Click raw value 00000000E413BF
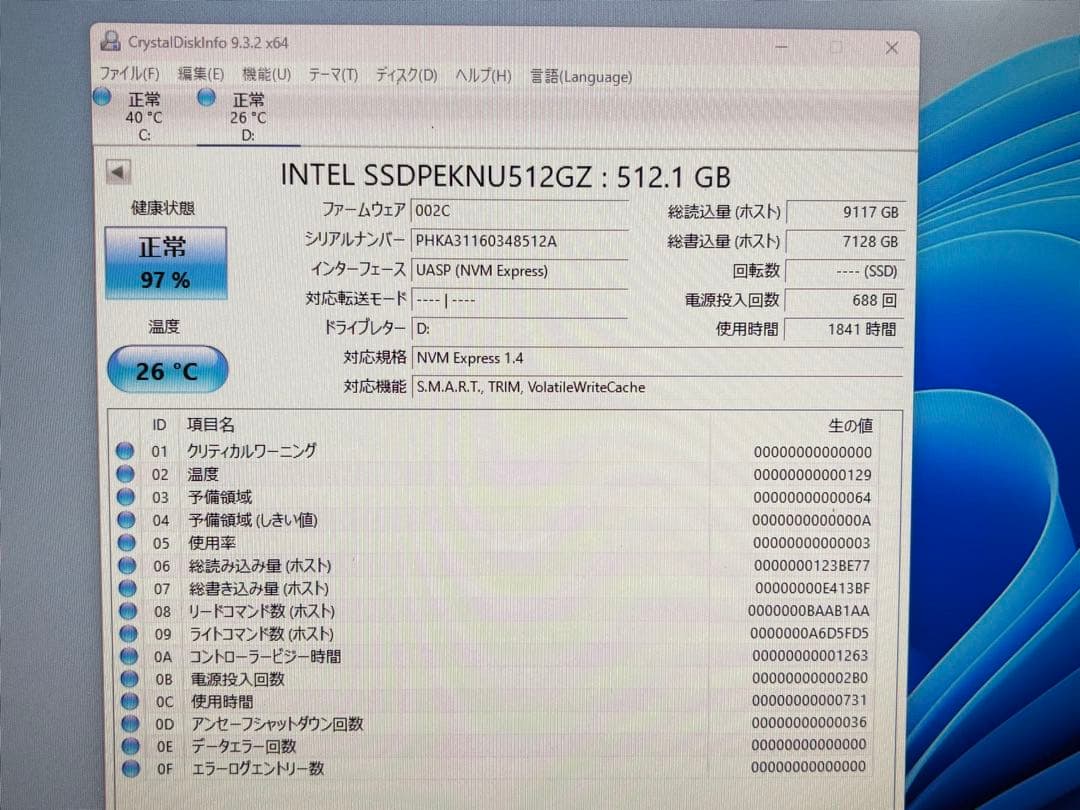 812,588
